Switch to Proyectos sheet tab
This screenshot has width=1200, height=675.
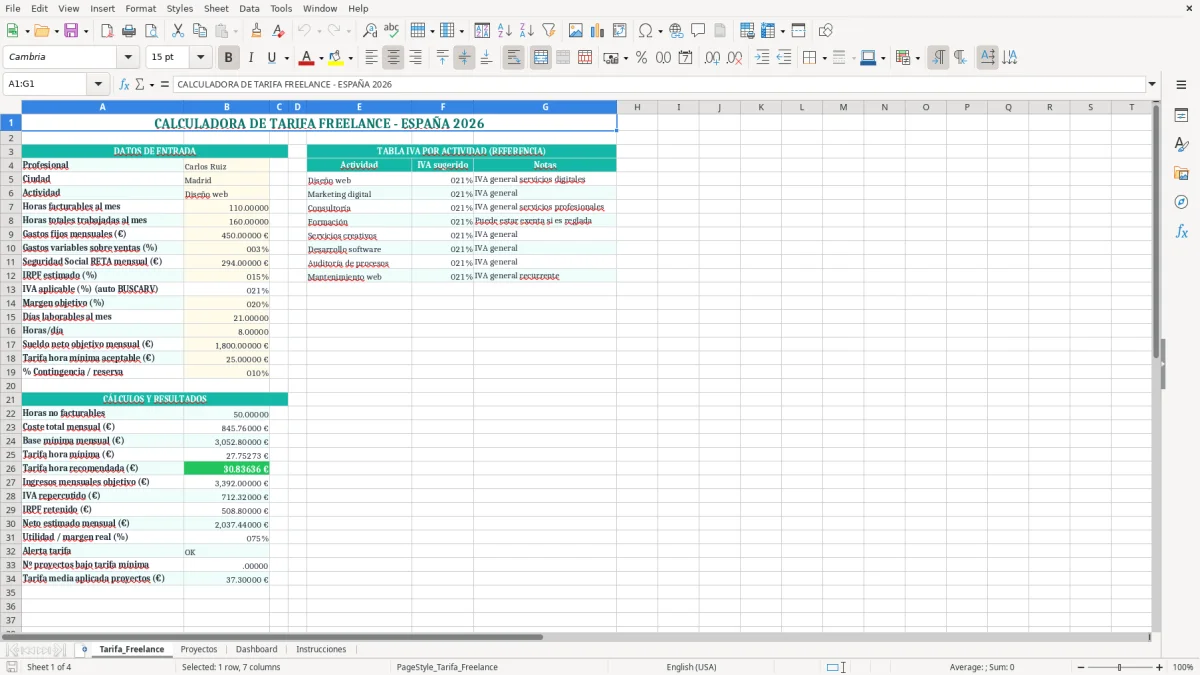coord(199,649)
